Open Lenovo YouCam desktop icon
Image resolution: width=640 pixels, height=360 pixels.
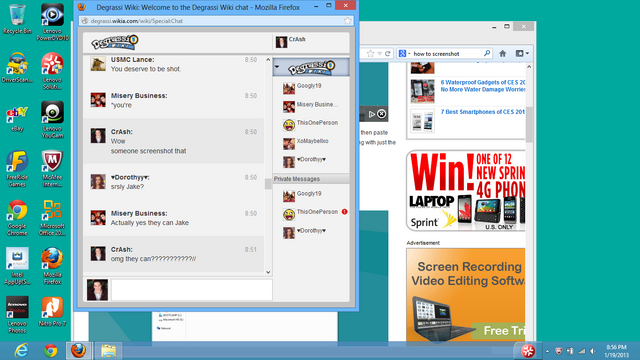52,120
